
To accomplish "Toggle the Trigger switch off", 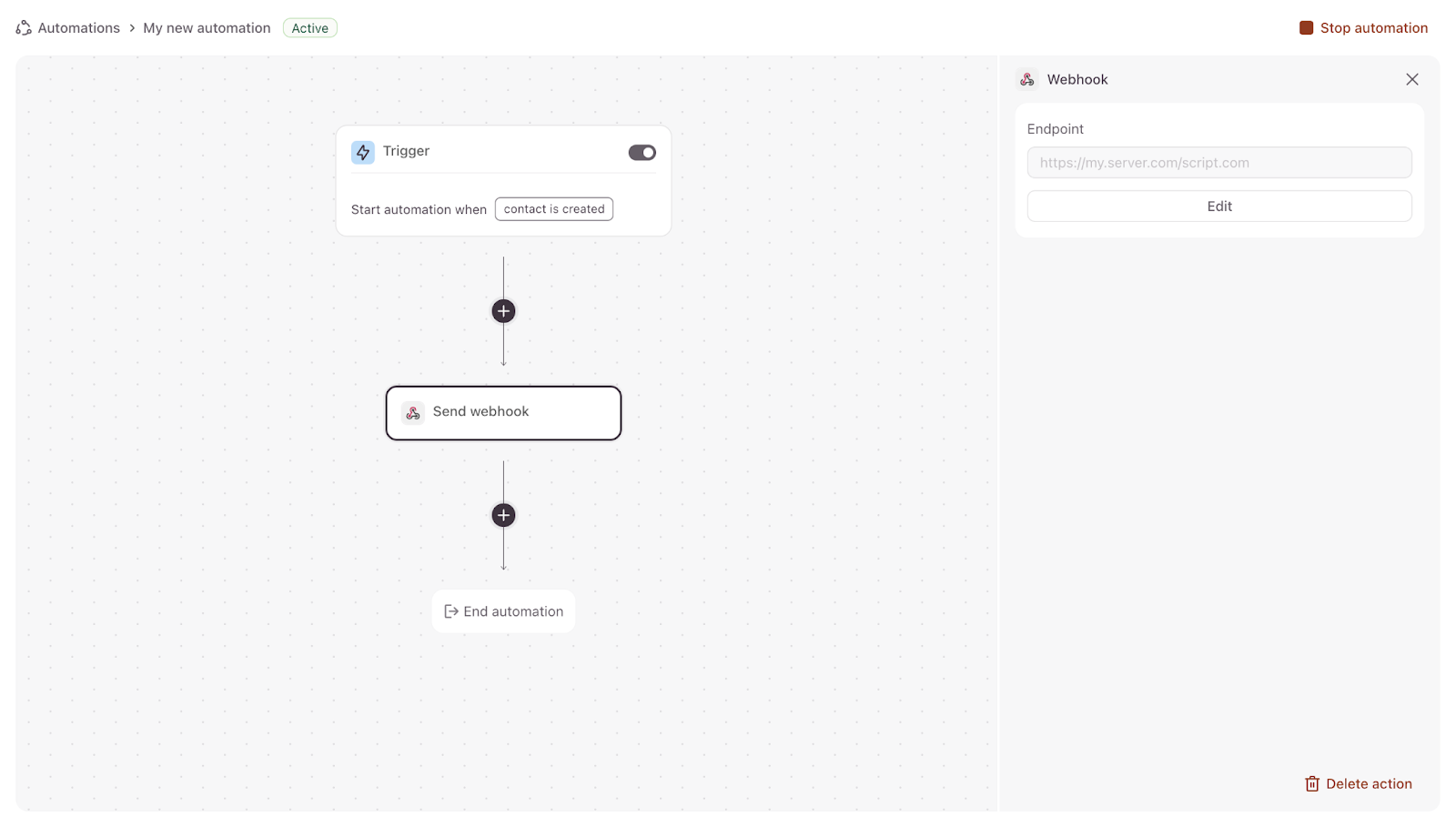I will coord(642,153).
